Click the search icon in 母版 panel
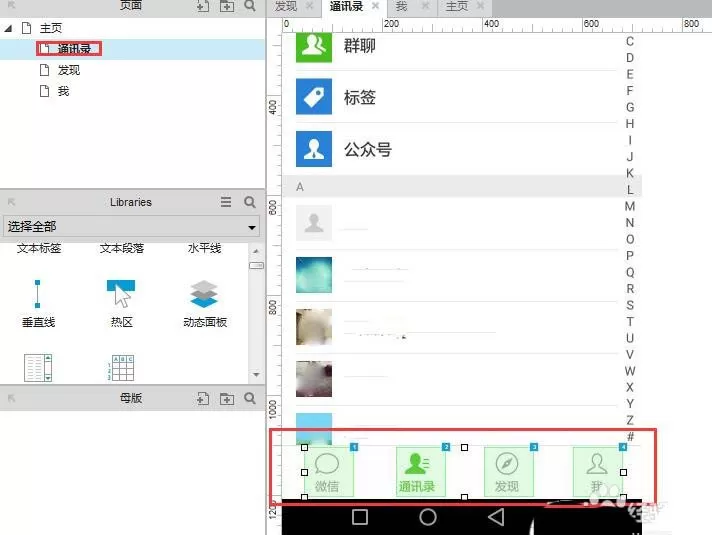The image size is (712, 535). pyautogui.click(x=250, y=398)
